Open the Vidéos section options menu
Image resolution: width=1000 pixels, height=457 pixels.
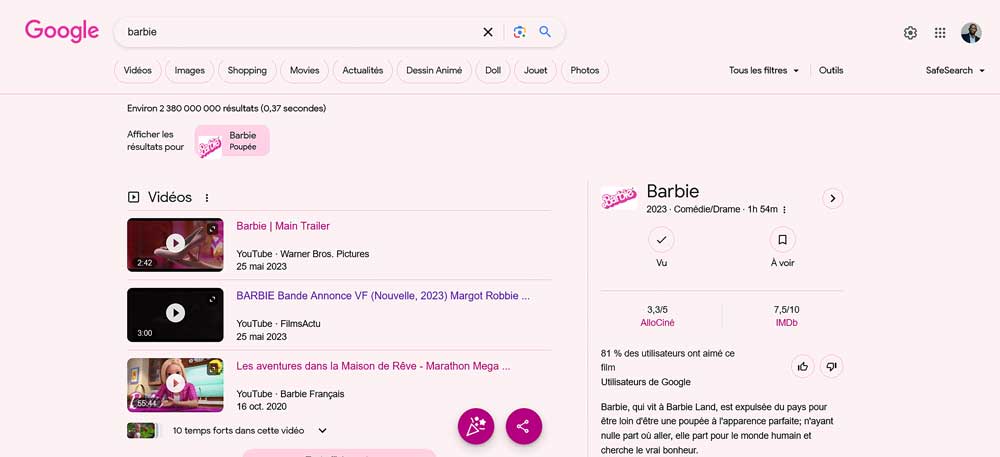[207, 198]
